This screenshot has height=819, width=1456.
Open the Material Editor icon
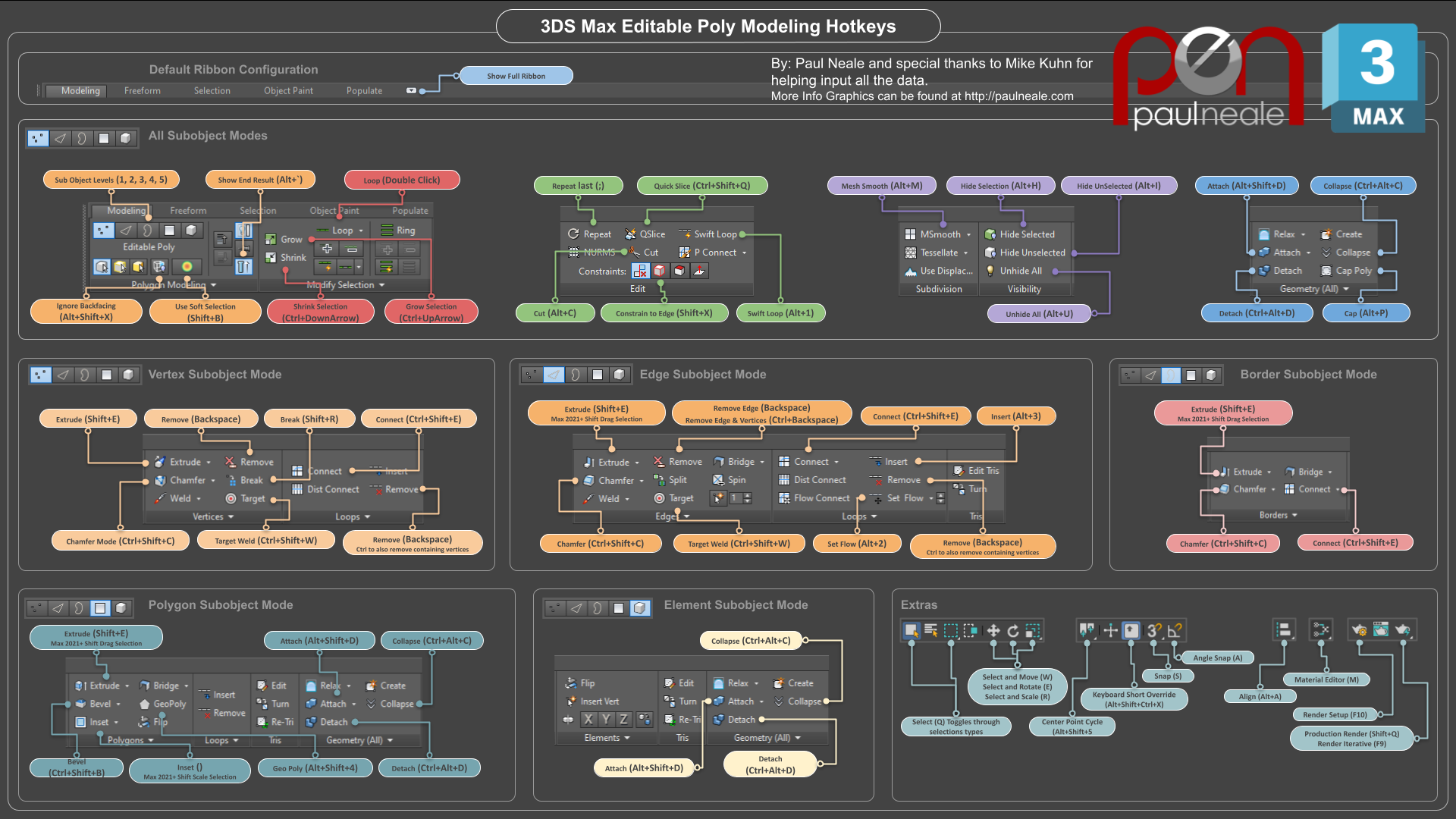click(x=1321, y=630)
